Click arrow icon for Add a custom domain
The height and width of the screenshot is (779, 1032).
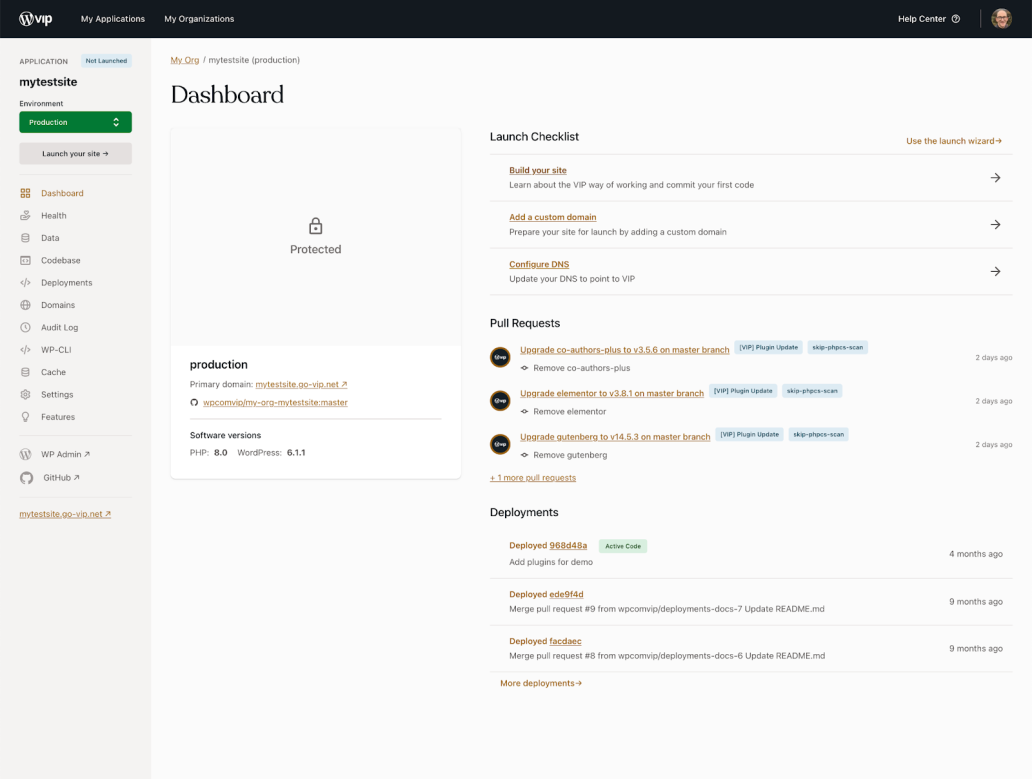[995, 224]
